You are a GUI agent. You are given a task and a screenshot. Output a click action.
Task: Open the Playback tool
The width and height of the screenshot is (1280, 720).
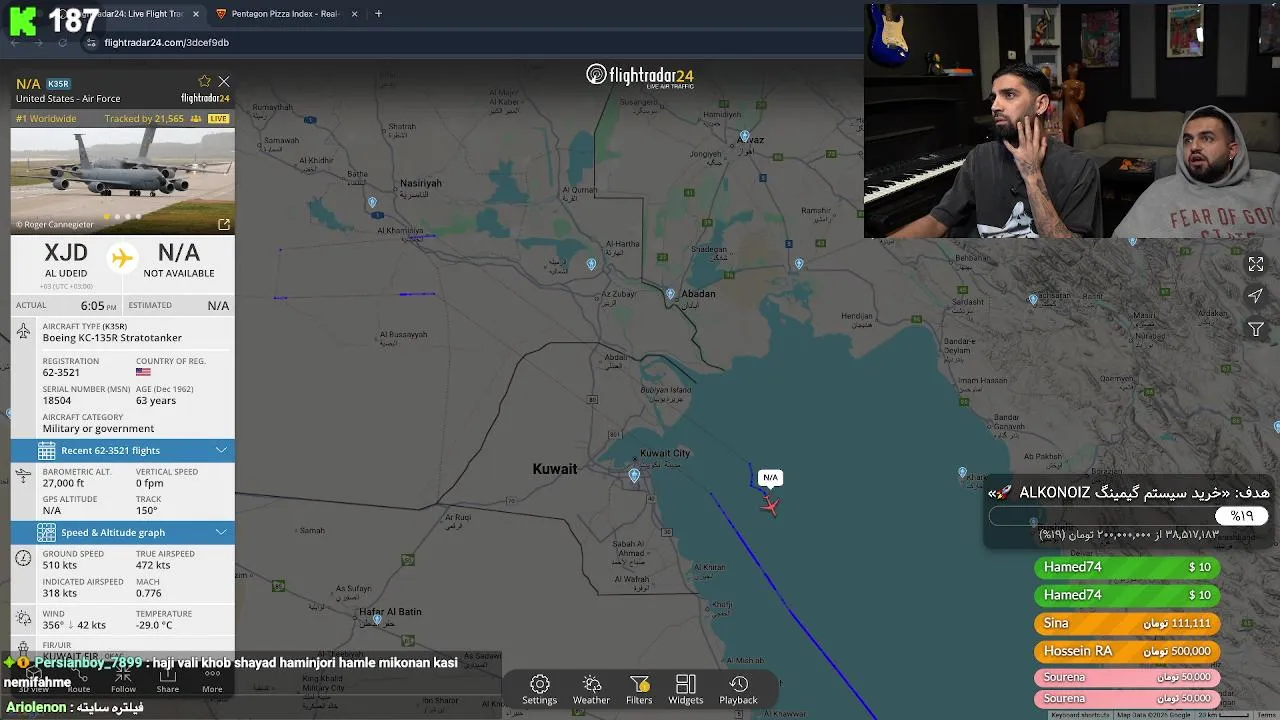point(738,690)
